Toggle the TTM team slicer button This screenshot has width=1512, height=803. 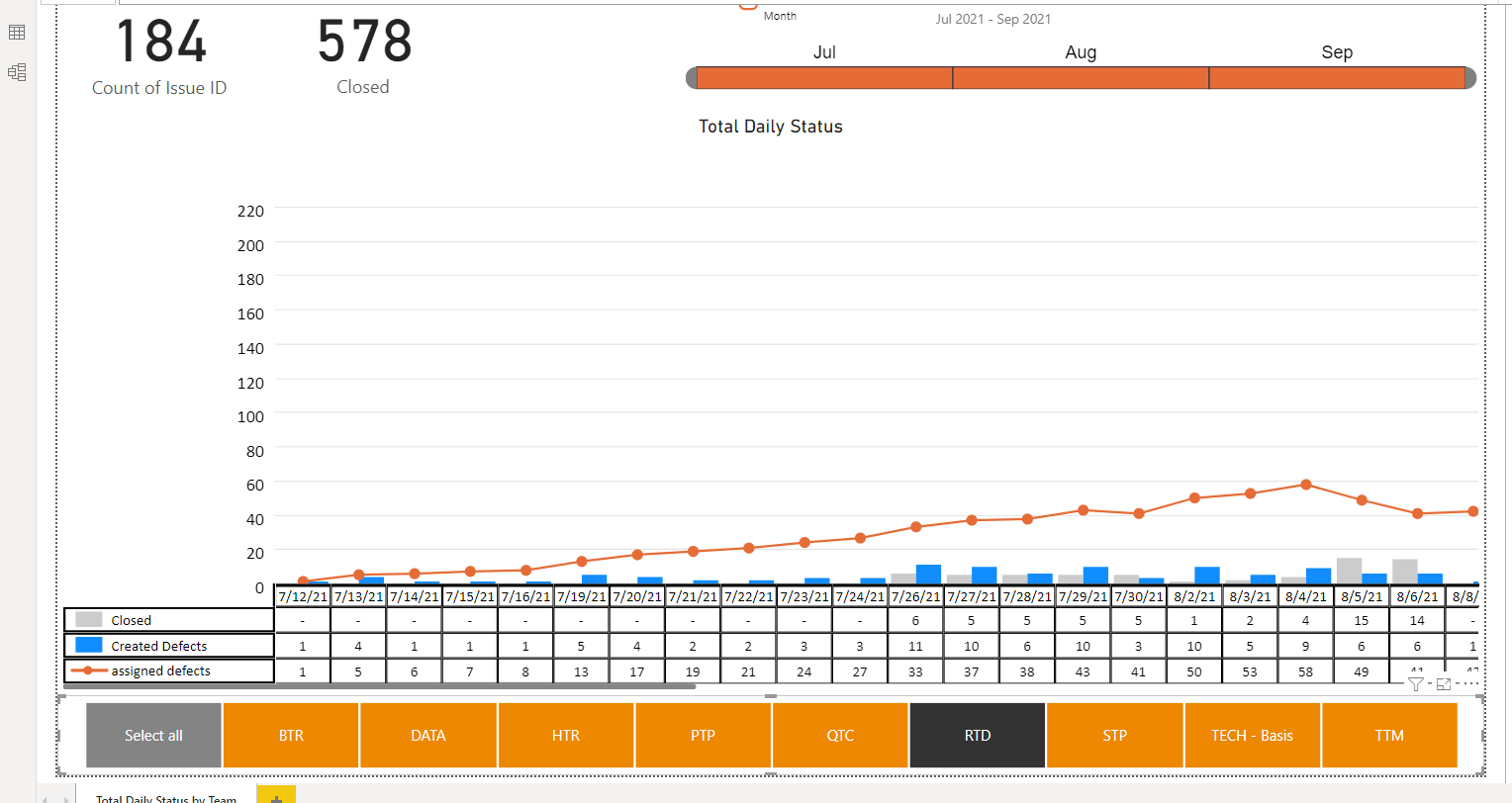1389,735
